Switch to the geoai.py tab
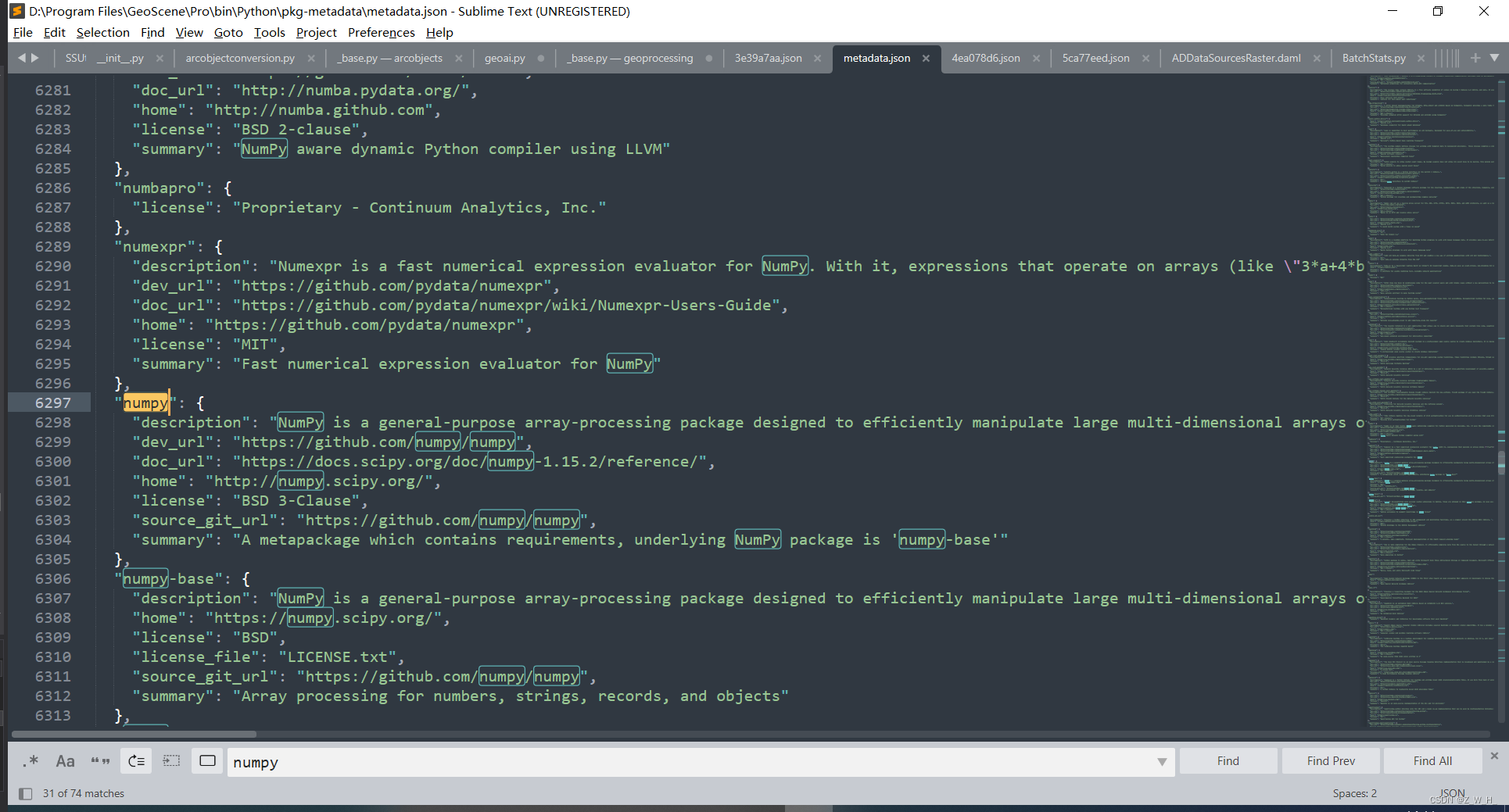 pos(504,57)
